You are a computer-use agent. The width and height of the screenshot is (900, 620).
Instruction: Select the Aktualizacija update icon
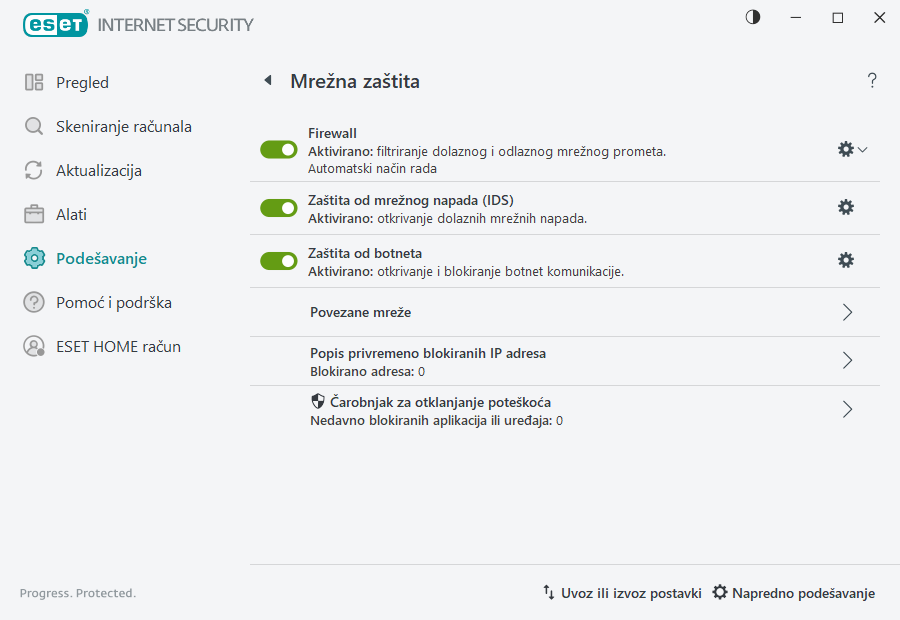point(34,170)
